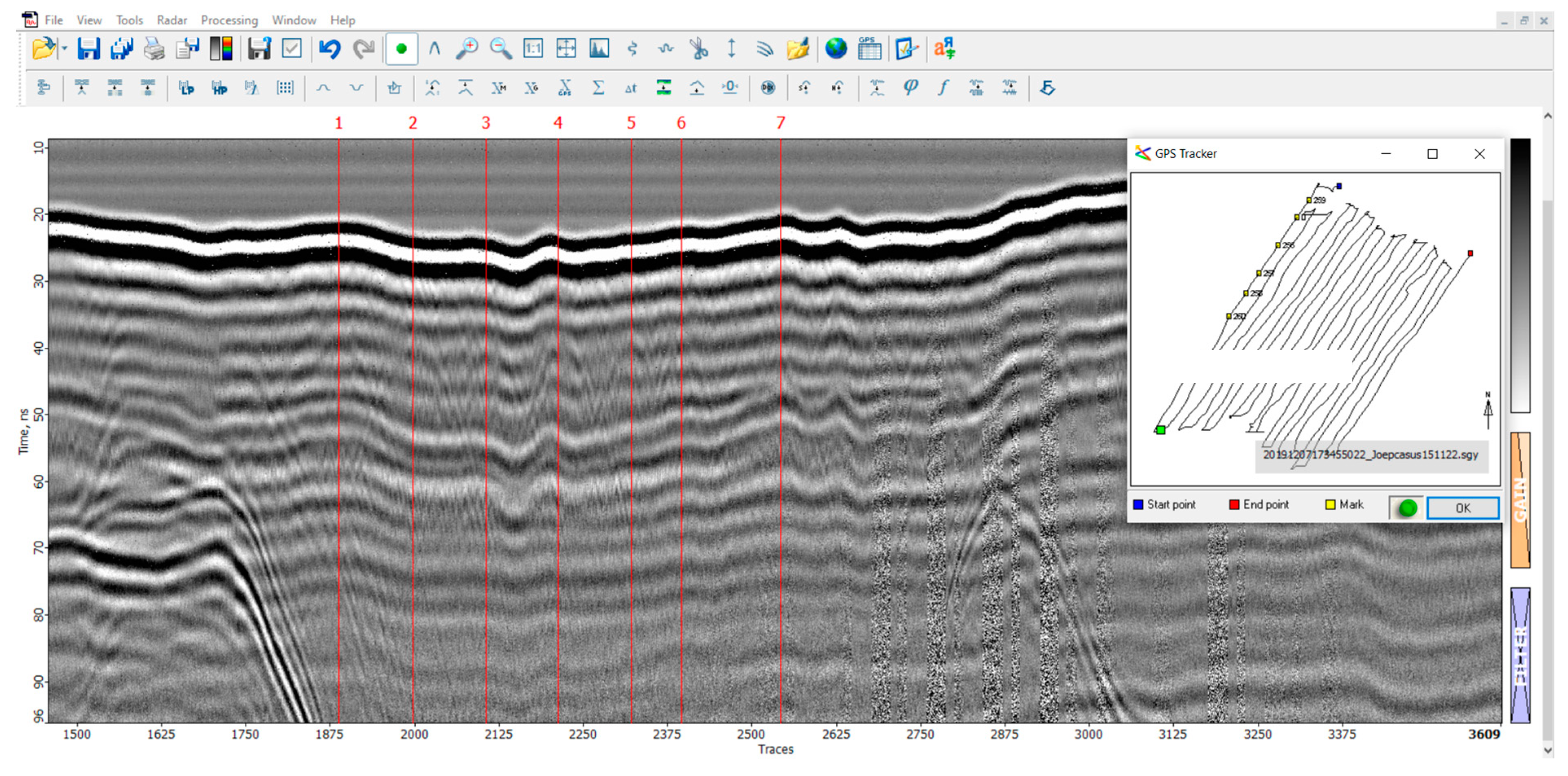Apply the HP high-pass filter icon
Screen dimensions: 1568x776
click(219, 88)
